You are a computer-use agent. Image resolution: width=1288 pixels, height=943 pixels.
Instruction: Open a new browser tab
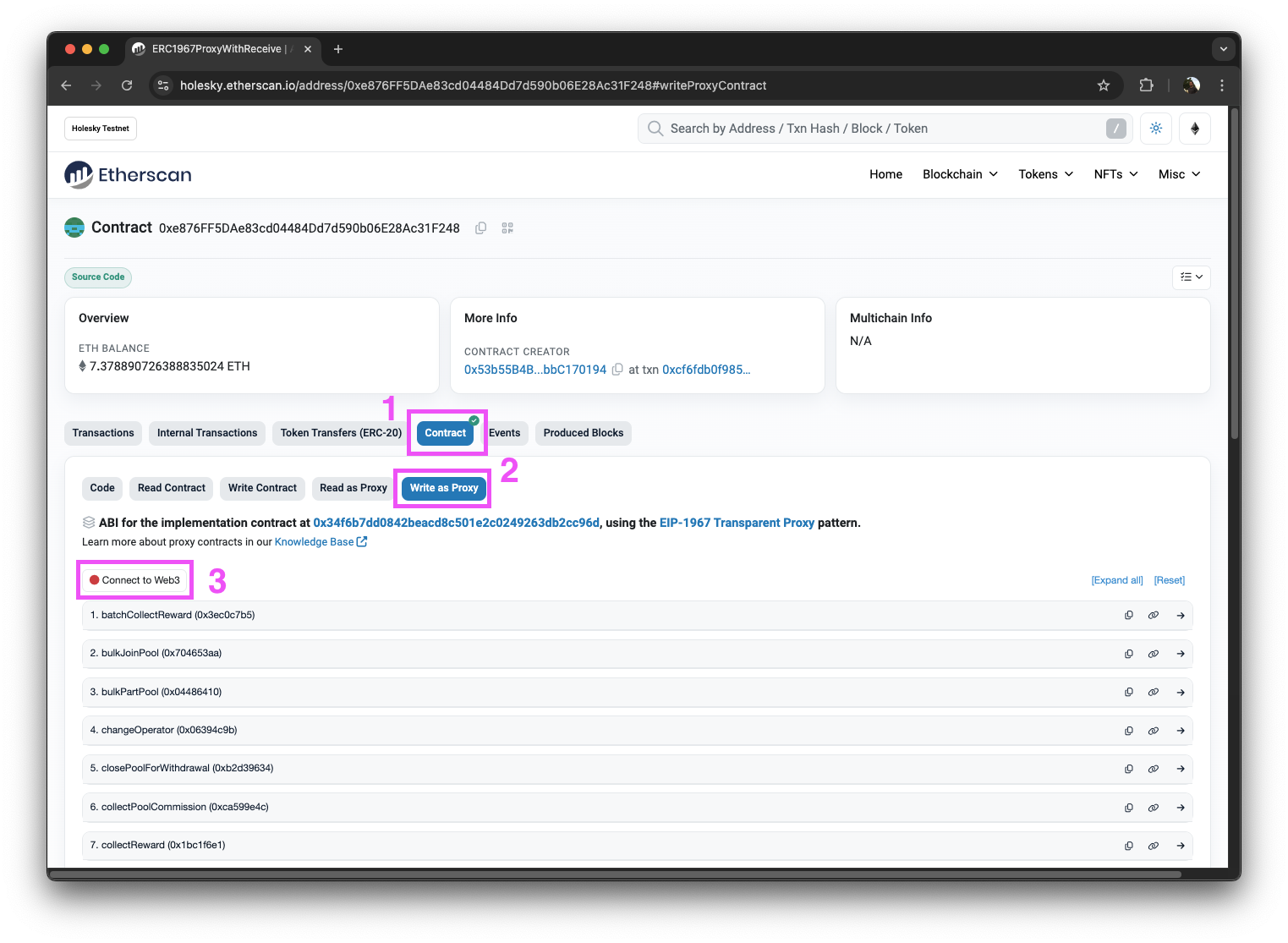click(338, 49)
